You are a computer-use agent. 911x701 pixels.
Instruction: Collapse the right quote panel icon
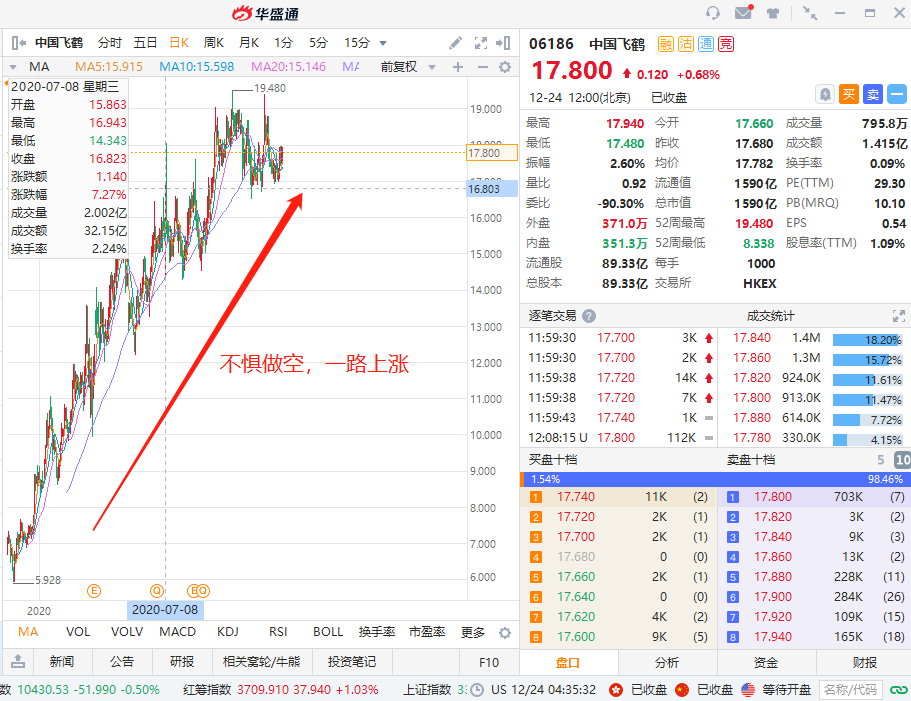503,43
